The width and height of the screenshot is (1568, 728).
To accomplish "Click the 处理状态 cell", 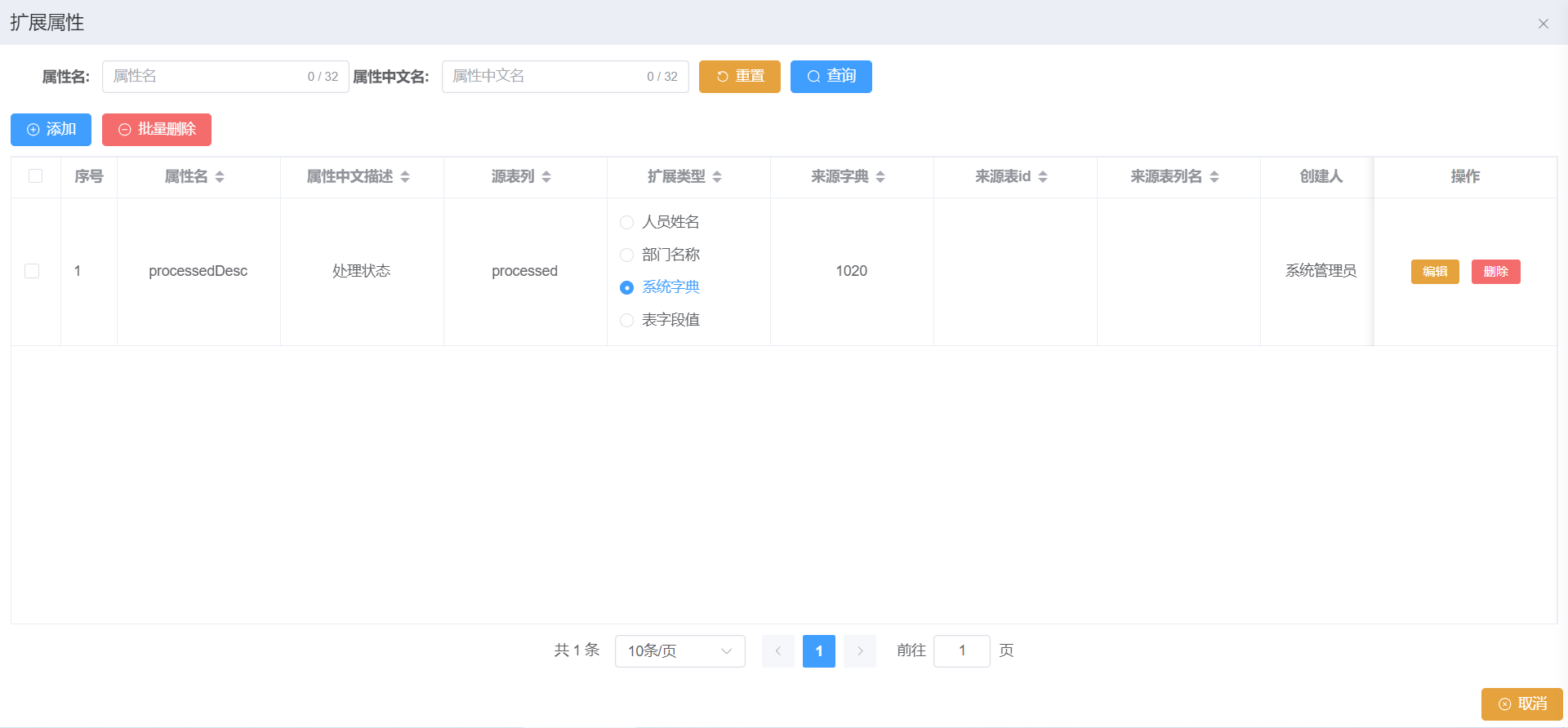I will coord(362,271).
